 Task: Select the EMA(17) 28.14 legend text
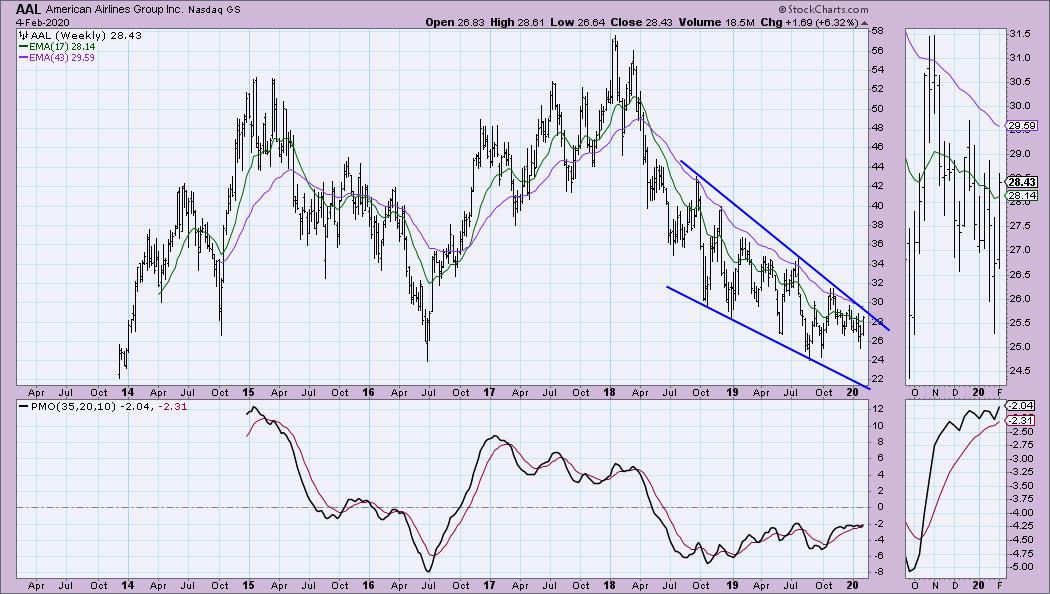(x=62, y=47)
